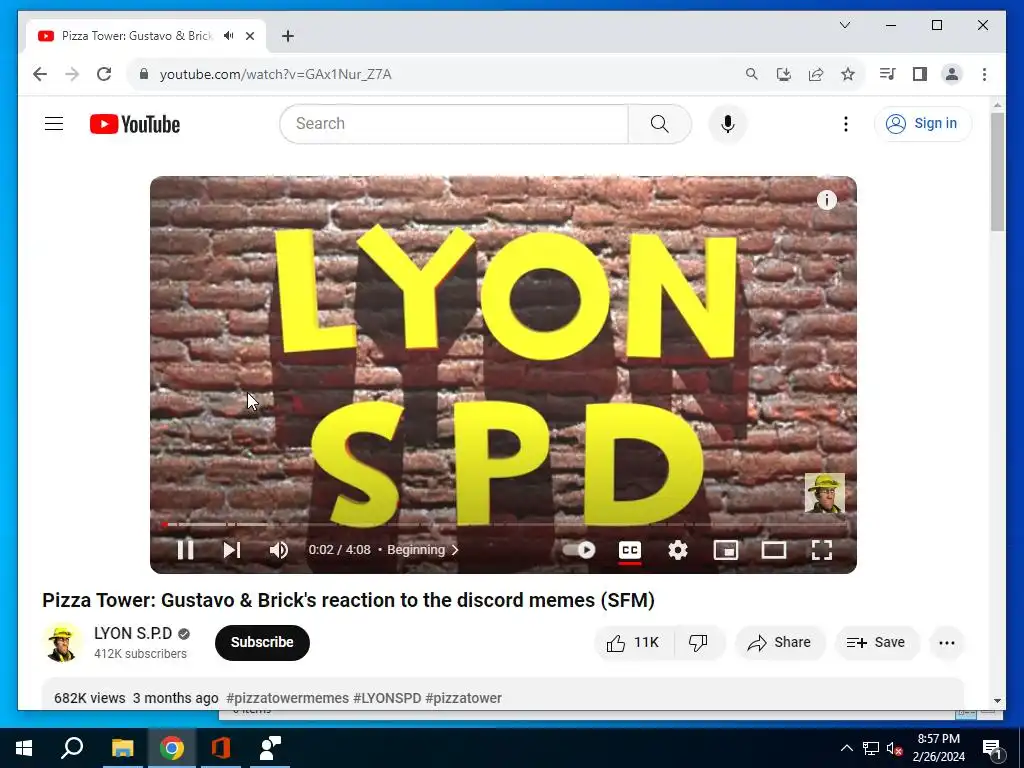Open the info cards icon on video
The height and width of the screenshot is (768, 1024).
(827, 200)
